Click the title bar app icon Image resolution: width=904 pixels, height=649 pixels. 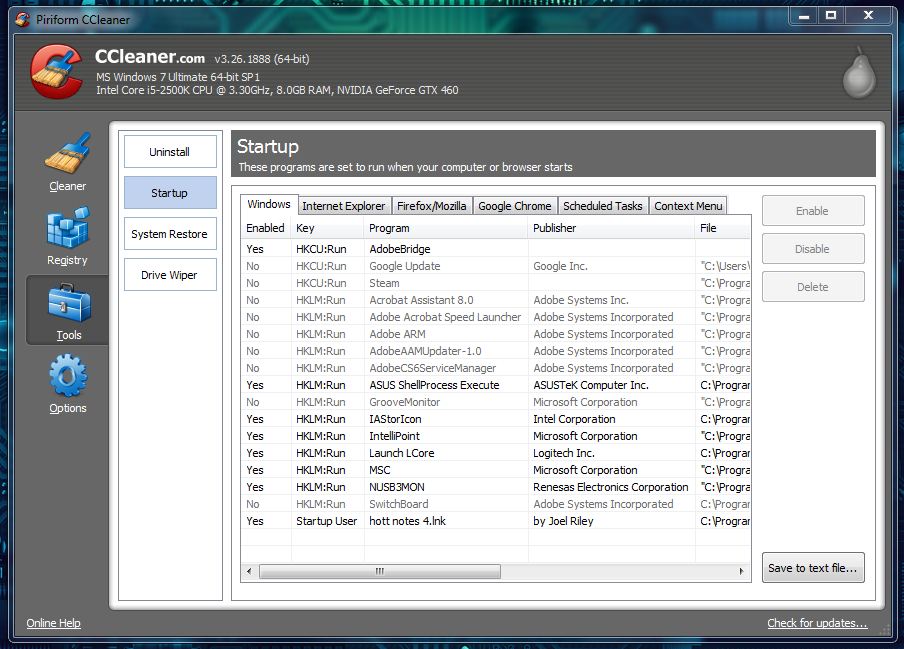coord(21,19)
